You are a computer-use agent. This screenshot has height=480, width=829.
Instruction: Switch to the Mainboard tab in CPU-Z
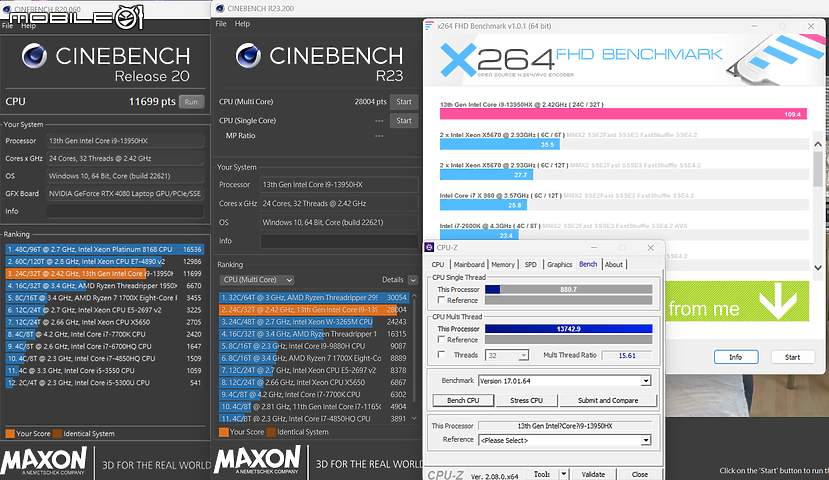click(x=469, y=264)
